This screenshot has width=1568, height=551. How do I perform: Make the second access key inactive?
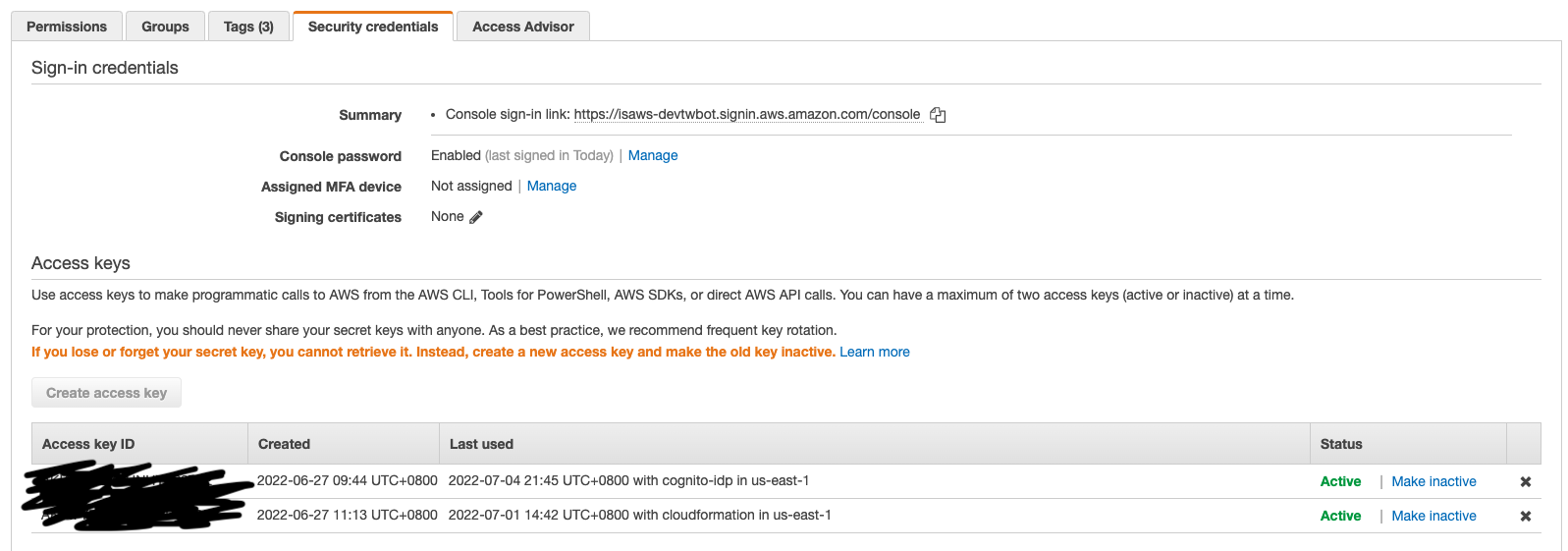pos(1433,516)
